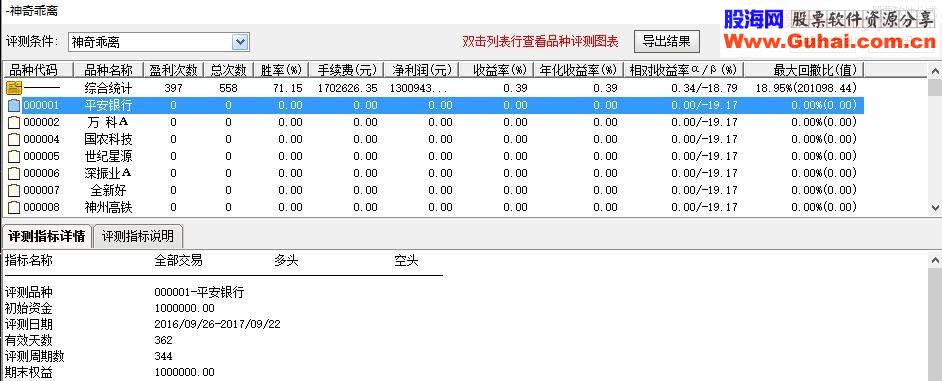Select the 综合统计 row name
This screenshot has width=942, height=381.
[108, 88]
